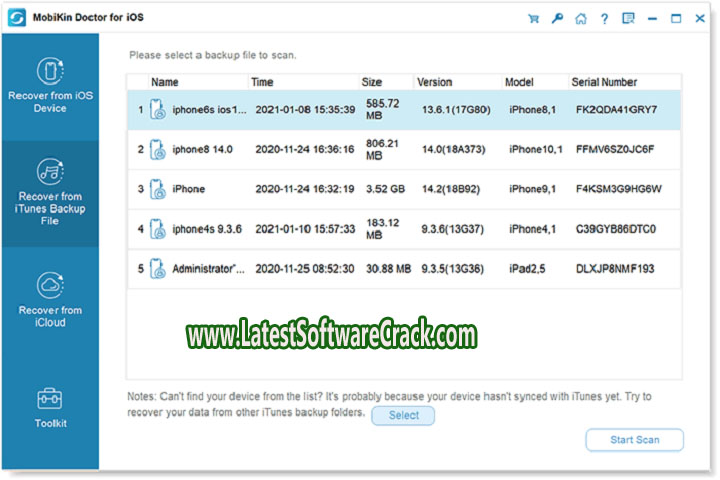The image size is (720, 480).
Task: Open the shopping cart purchase icon
Action: (534, 19)
